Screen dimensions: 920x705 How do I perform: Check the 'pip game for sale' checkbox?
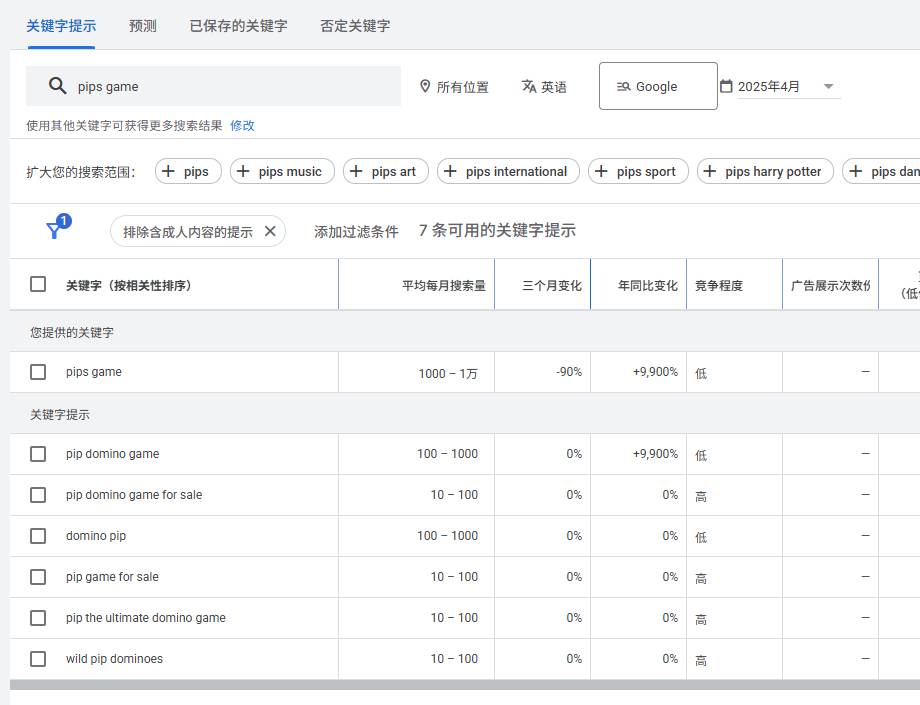coord(38,577)
